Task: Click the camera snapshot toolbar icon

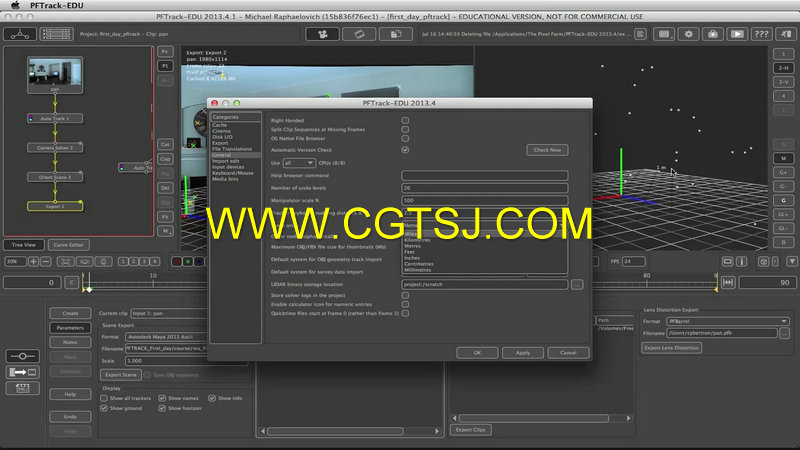Action: [713, 34]
